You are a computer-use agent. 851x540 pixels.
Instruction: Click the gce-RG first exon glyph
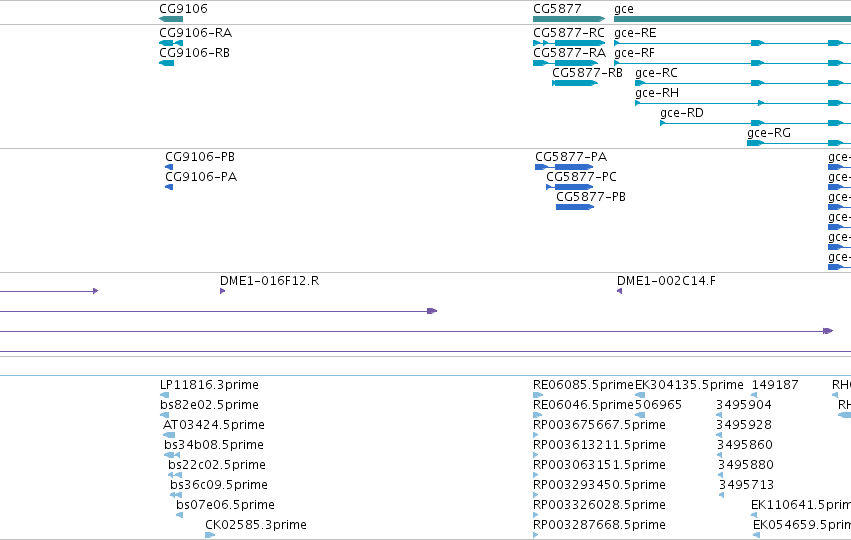point(755,143)
